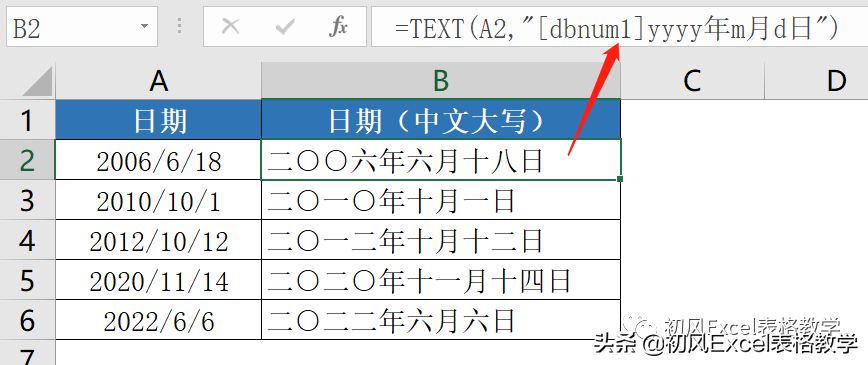Select column A header
Screen dimensions: 868x365
click(x=158, y=81)
